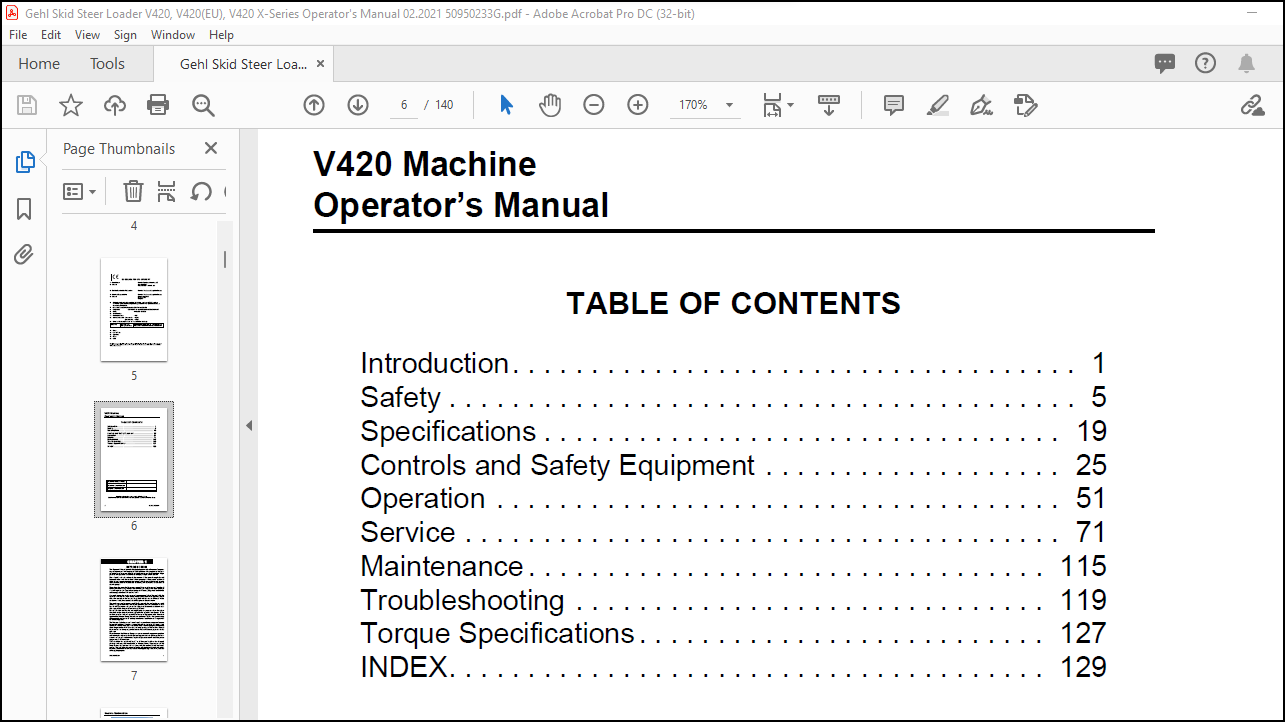Click Troubleshooting contents entry
Image resolution: width=1285 pixels, height=722 pixels.
(x=733, y=601)
